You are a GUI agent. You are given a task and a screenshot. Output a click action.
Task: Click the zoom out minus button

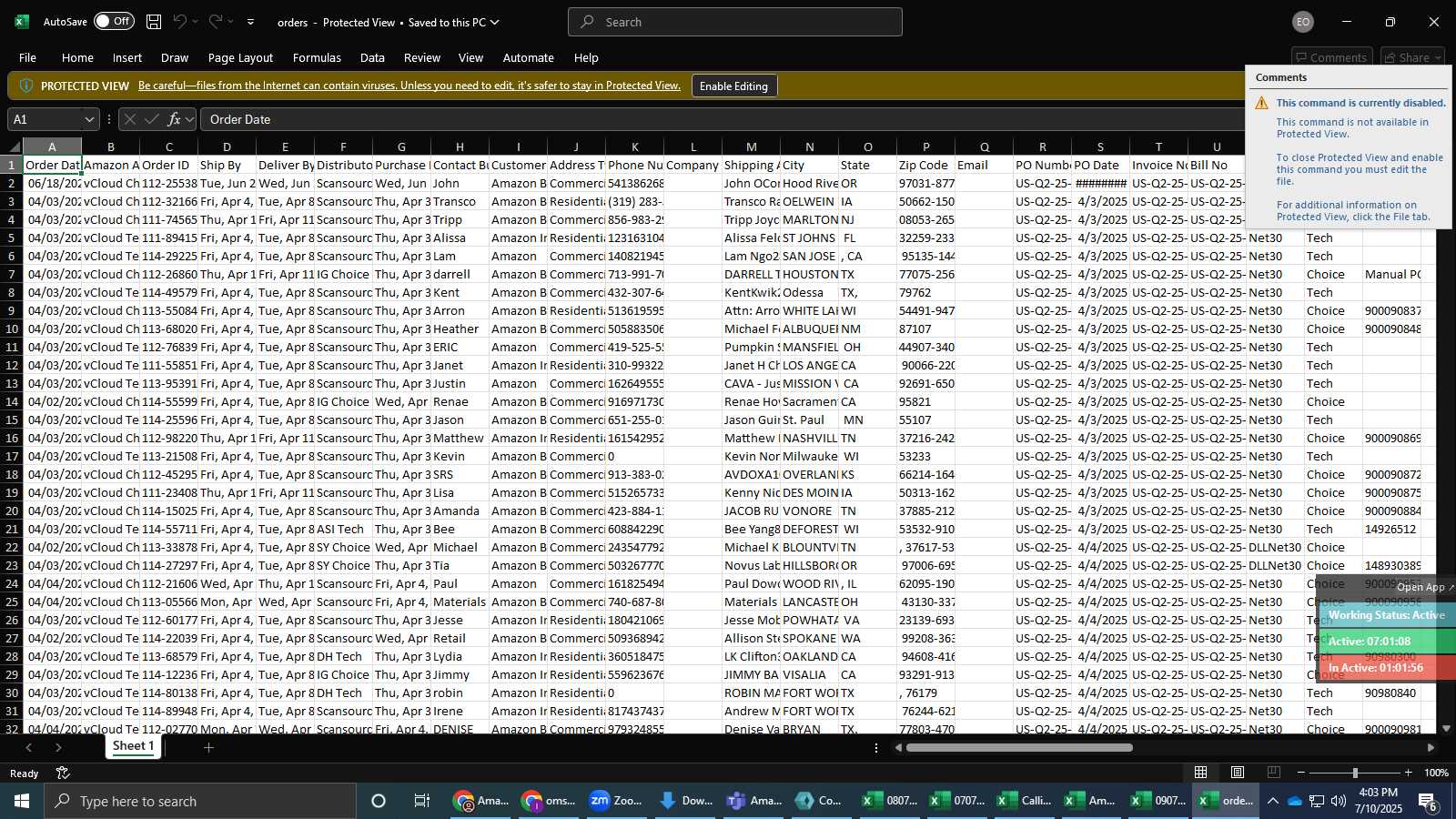coord(1301,773)
